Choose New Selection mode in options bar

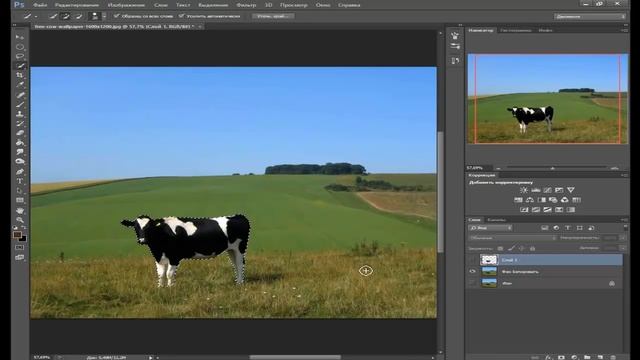click(x=53, y=16)
